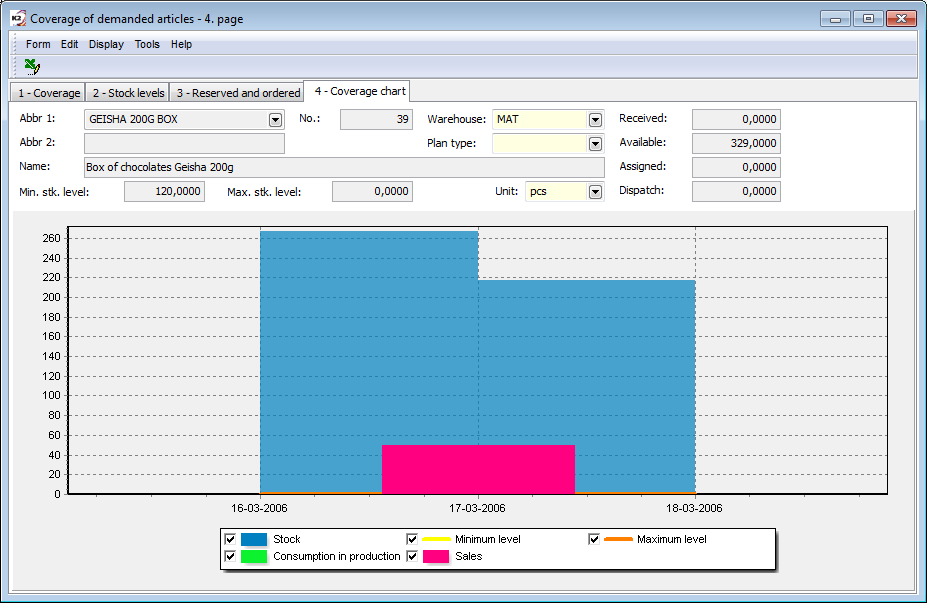Click the Sales legend label
The height and width of the screenshot is (603, 927).
click(x=469, y=556)
